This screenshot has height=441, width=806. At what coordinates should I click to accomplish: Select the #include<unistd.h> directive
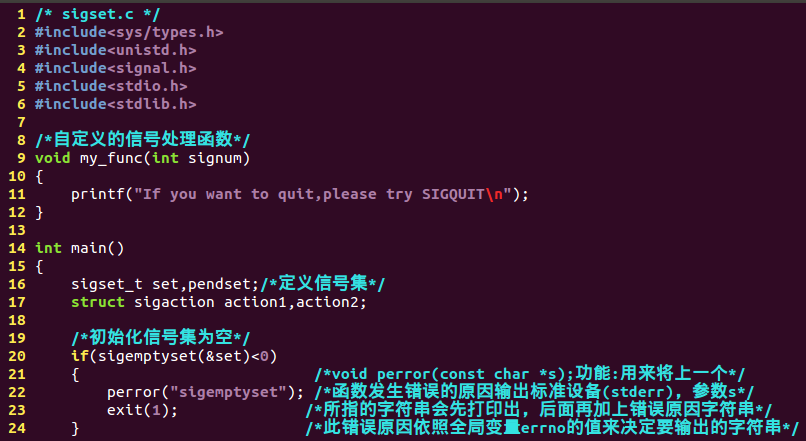(x=116, y=50)
